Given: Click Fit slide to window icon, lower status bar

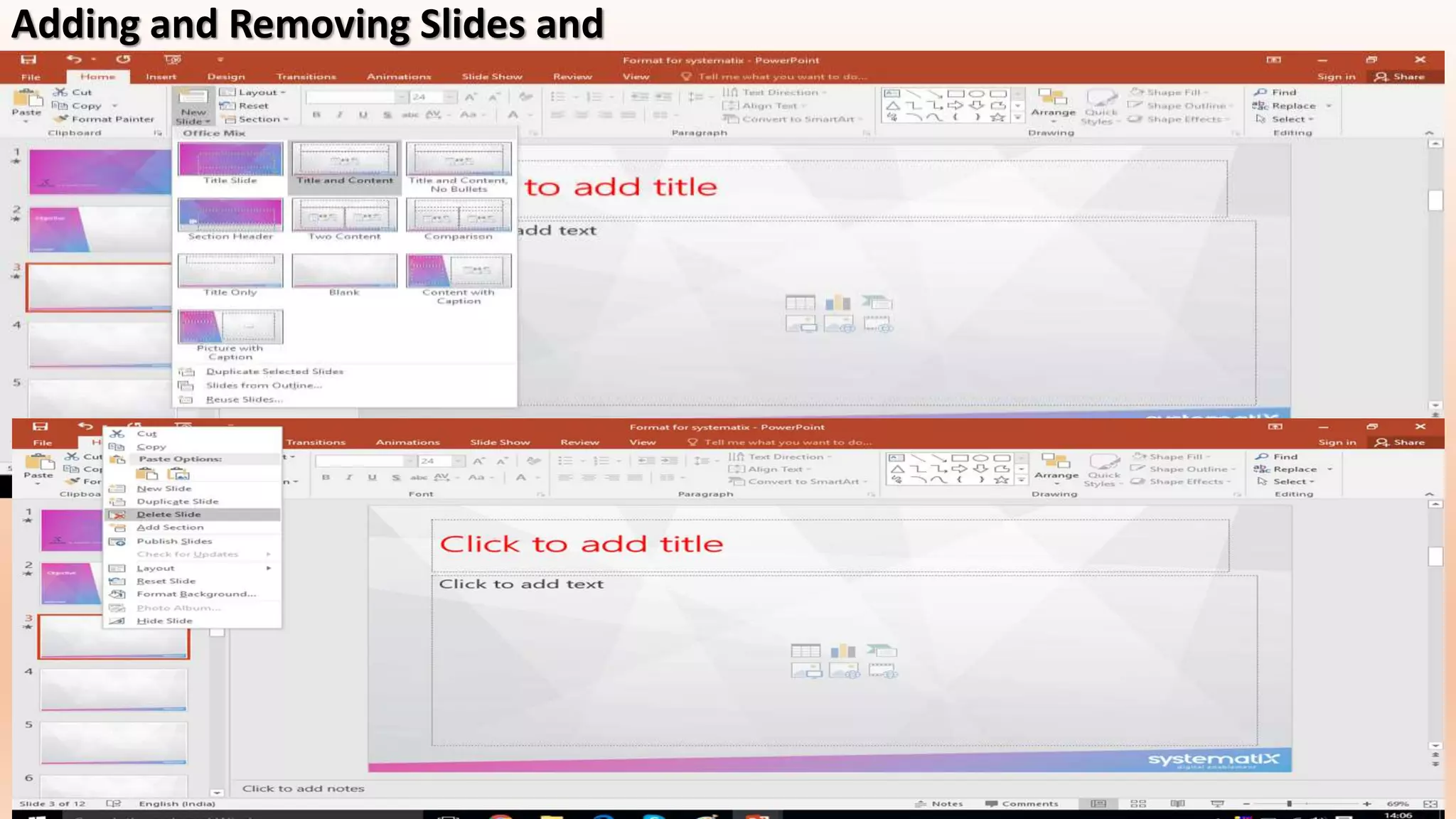Looking at the screenshot, I should (1430, 803).
